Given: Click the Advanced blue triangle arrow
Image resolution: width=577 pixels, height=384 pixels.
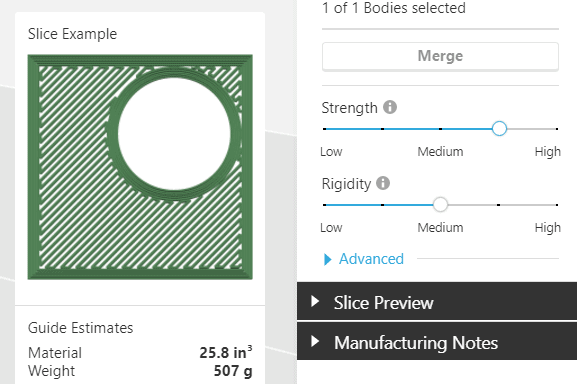Looking at the screenshot, I should [x=327, y=259].
